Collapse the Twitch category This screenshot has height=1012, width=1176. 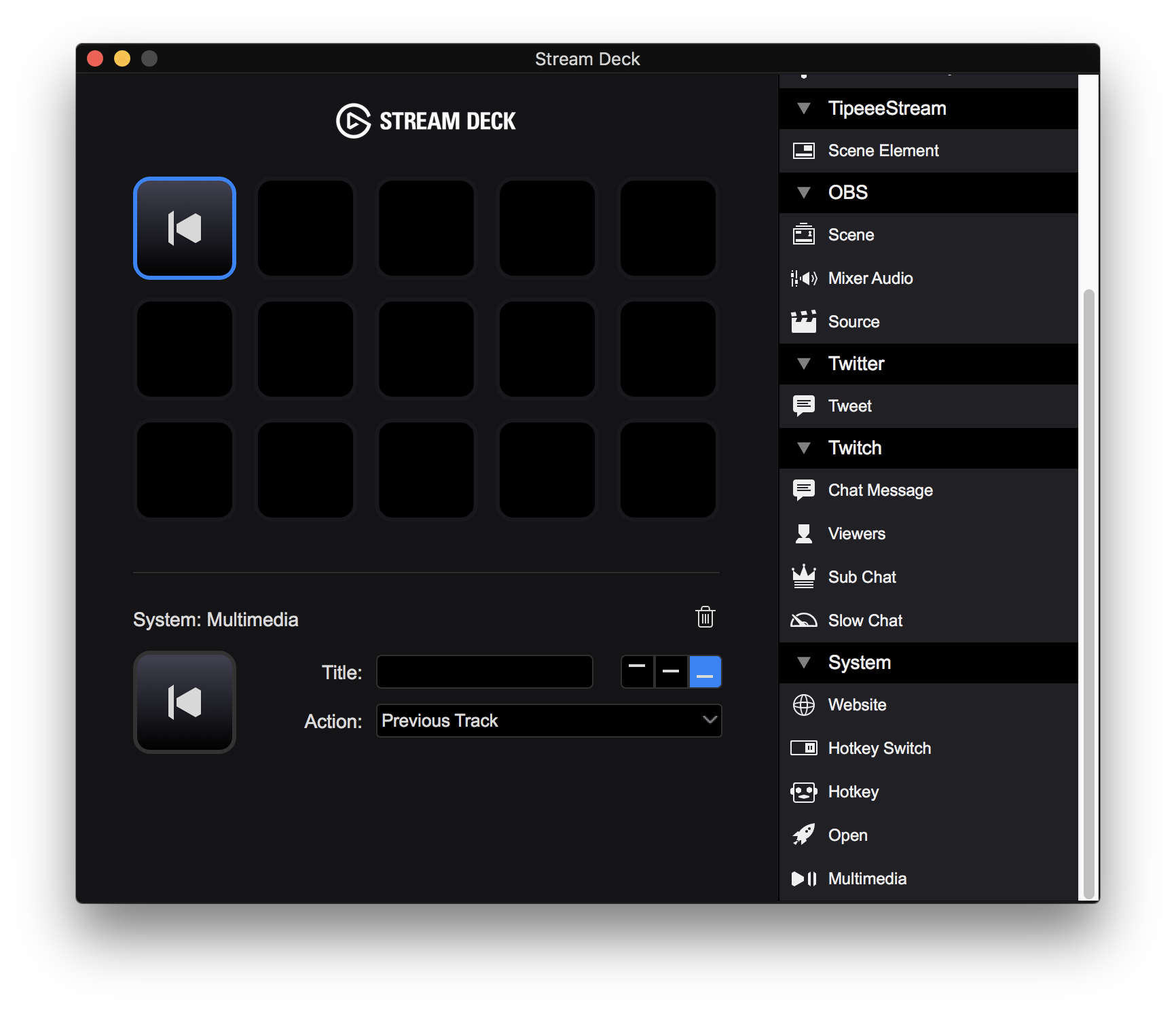coord(804,448)
